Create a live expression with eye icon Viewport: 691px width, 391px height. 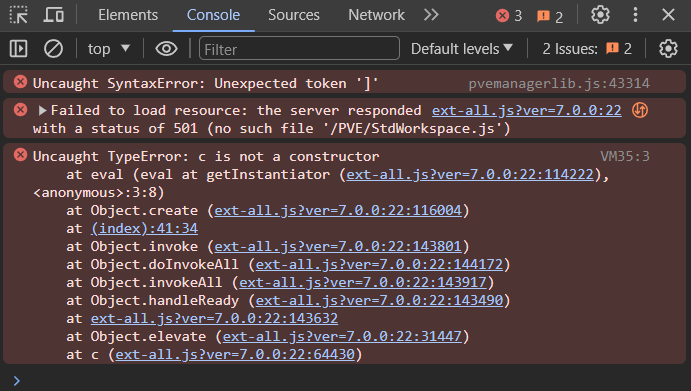[x=166, y=48]
